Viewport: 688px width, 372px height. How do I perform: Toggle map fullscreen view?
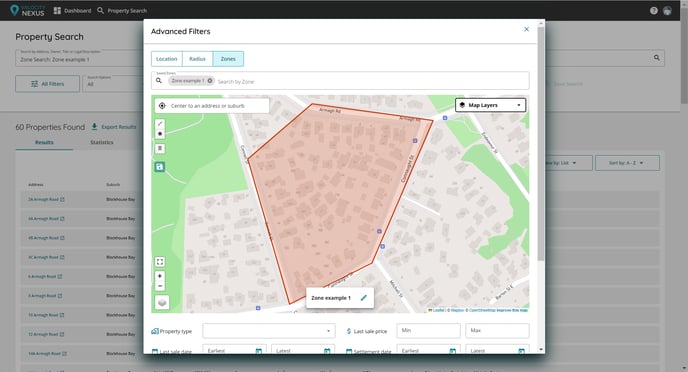pos(160,262)
